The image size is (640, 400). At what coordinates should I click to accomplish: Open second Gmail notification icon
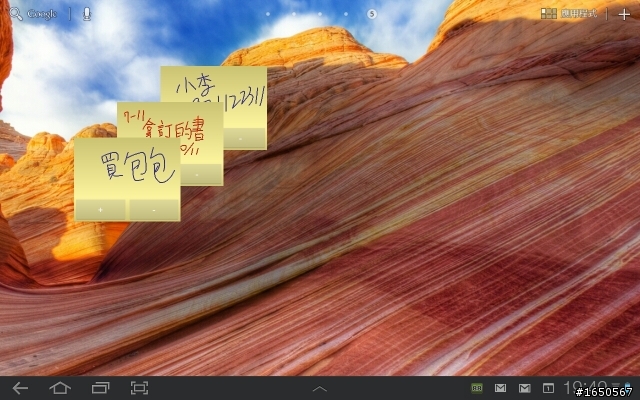[x=524, y=388]
